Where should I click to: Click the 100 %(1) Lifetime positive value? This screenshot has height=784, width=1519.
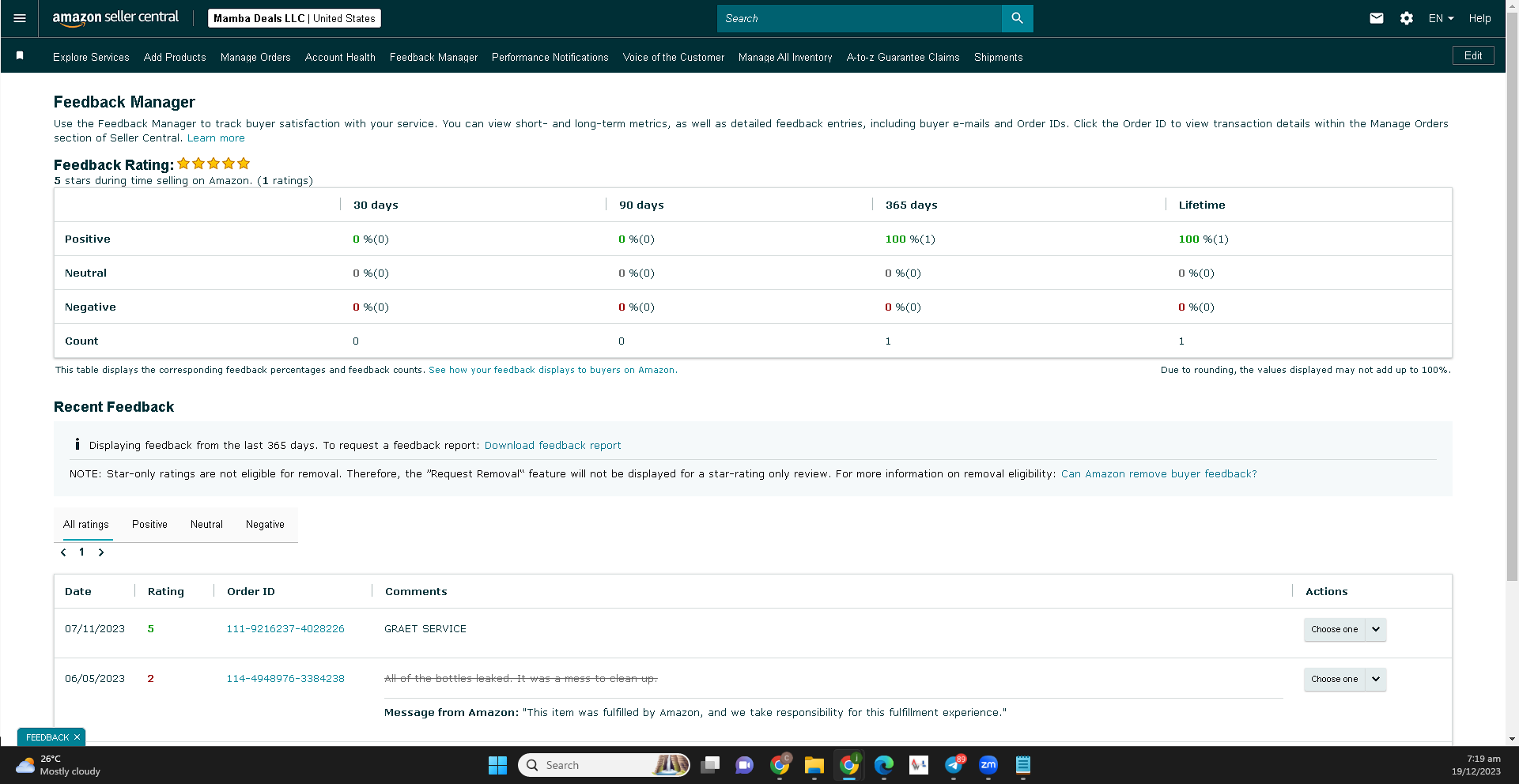[x=1203, y=239]
